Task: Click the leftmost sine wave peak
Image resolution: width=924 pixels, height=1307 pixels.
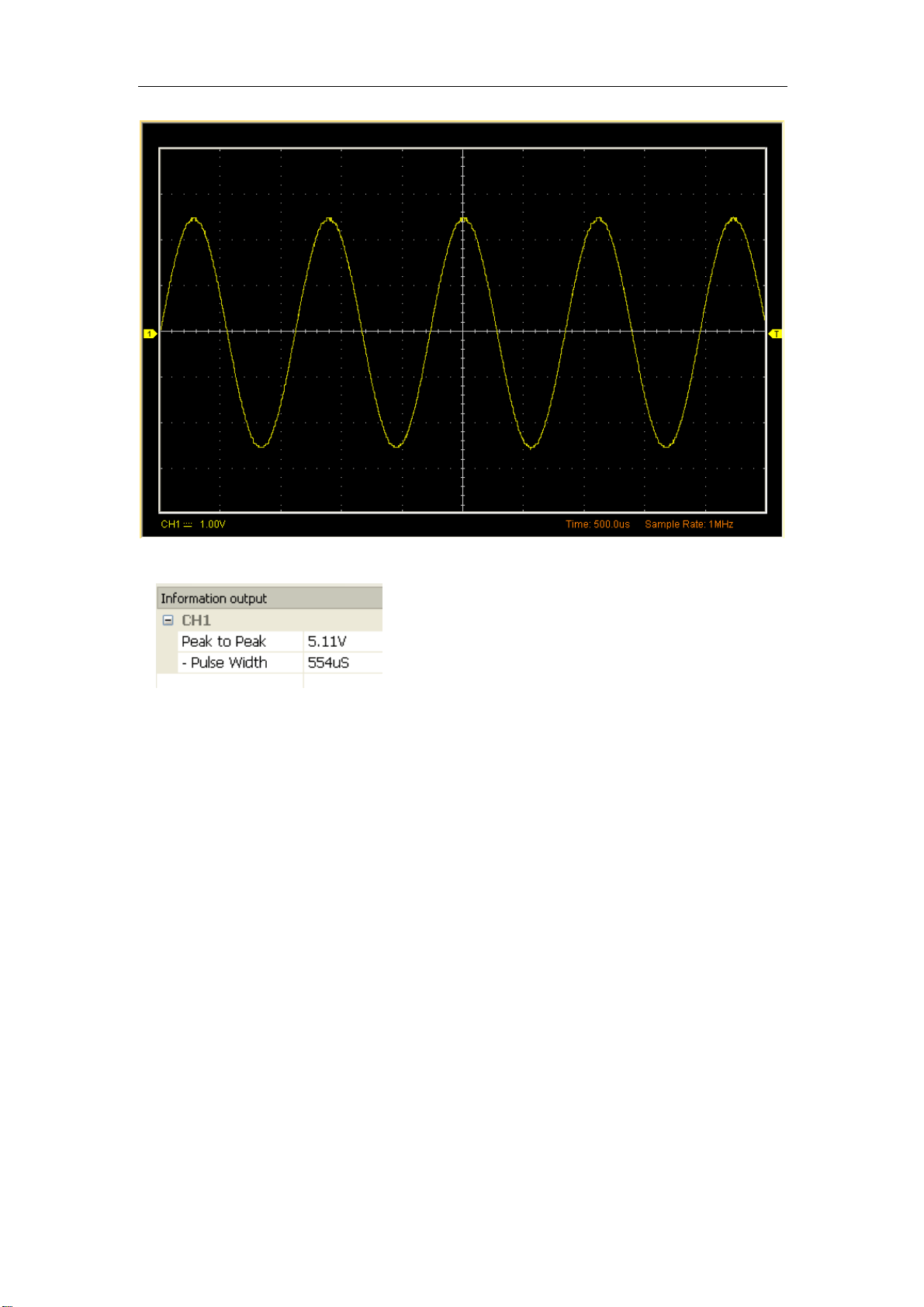Action: 193,220
